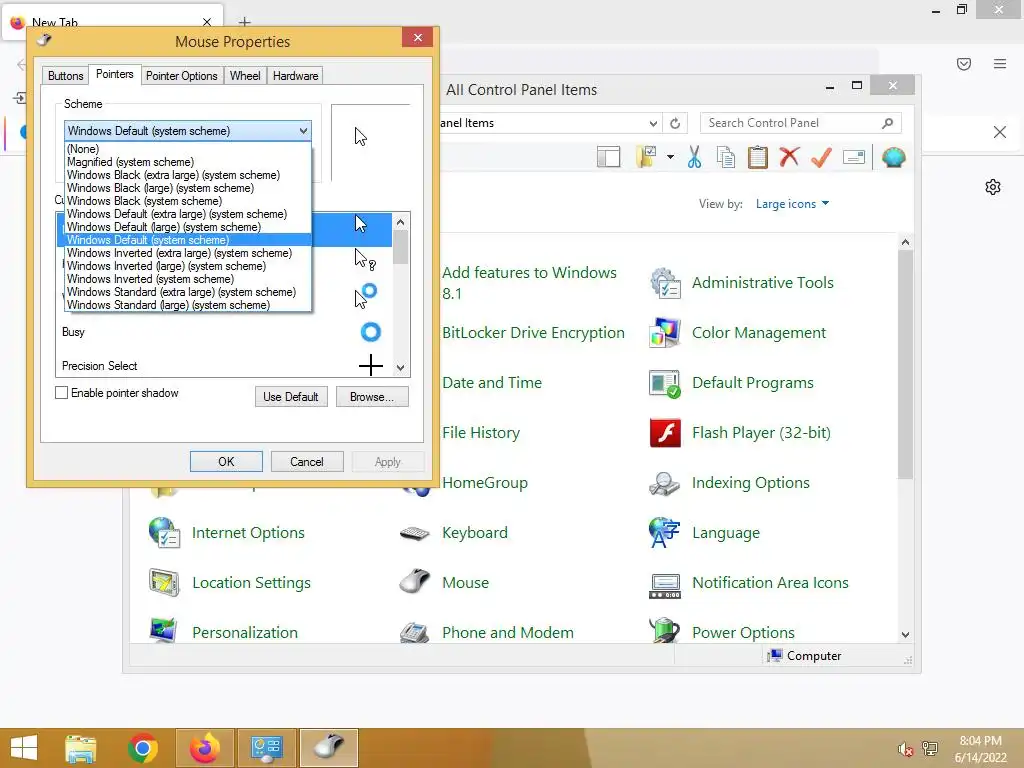Enable pointer shadow checkbox
The image size is (1024, 768).
[x=61, y=392]
